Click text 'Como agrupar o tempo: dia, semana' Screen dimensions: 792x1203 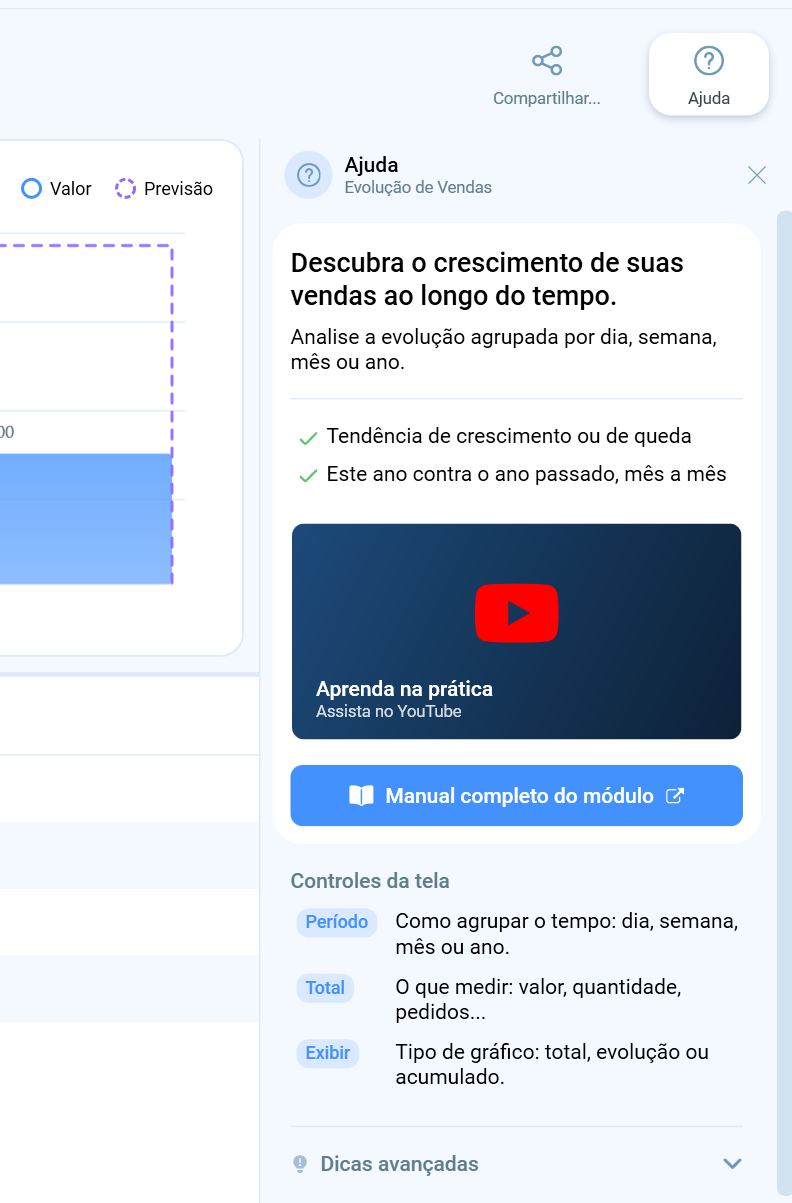(567, 922)
